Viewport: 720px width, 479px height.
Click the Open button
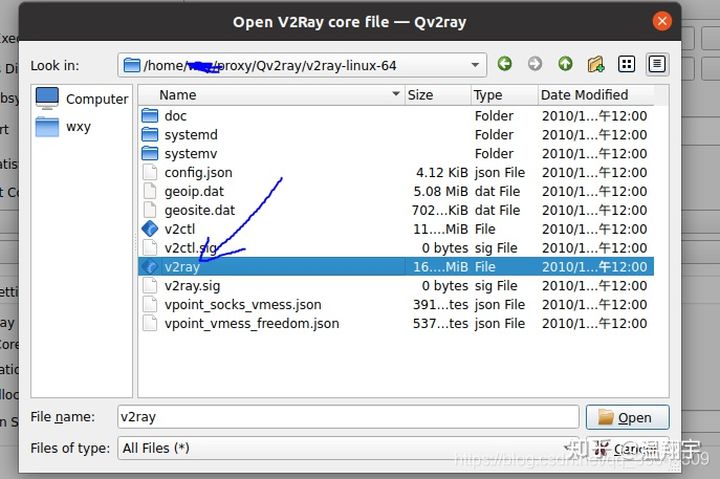627,417
